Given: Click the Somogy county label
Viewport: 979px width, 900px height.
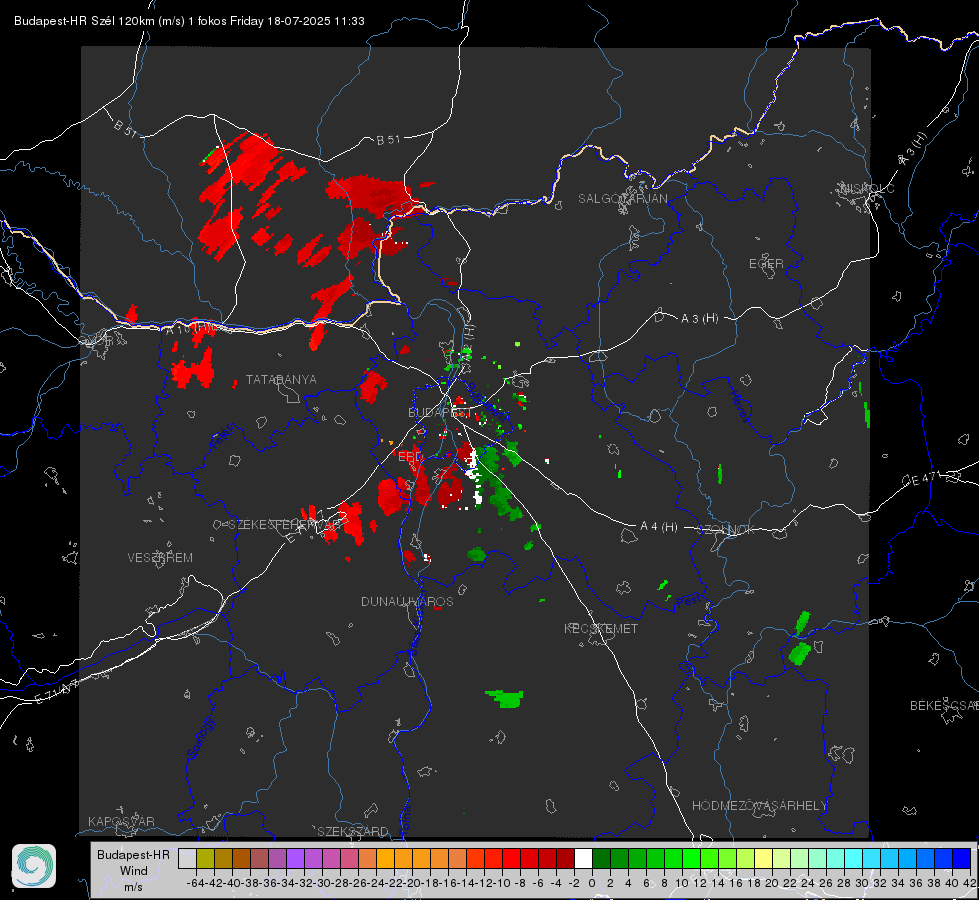Looking at the screenshot, I should pyautogui.click(x=200, y=738).
